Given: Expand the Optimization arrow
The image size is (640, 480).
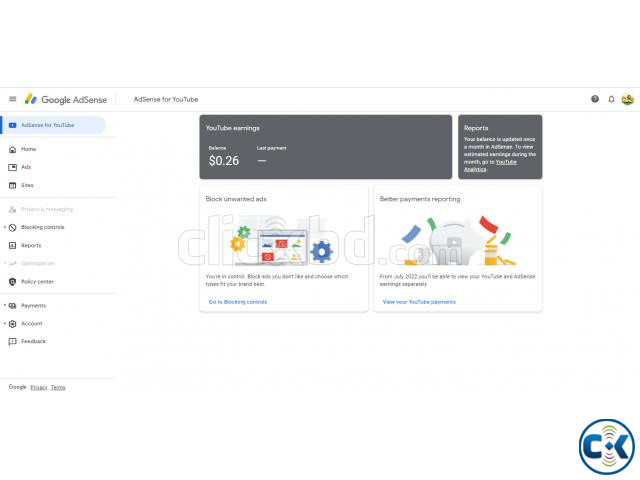Looking at the screenshot, I should (5, 263).
